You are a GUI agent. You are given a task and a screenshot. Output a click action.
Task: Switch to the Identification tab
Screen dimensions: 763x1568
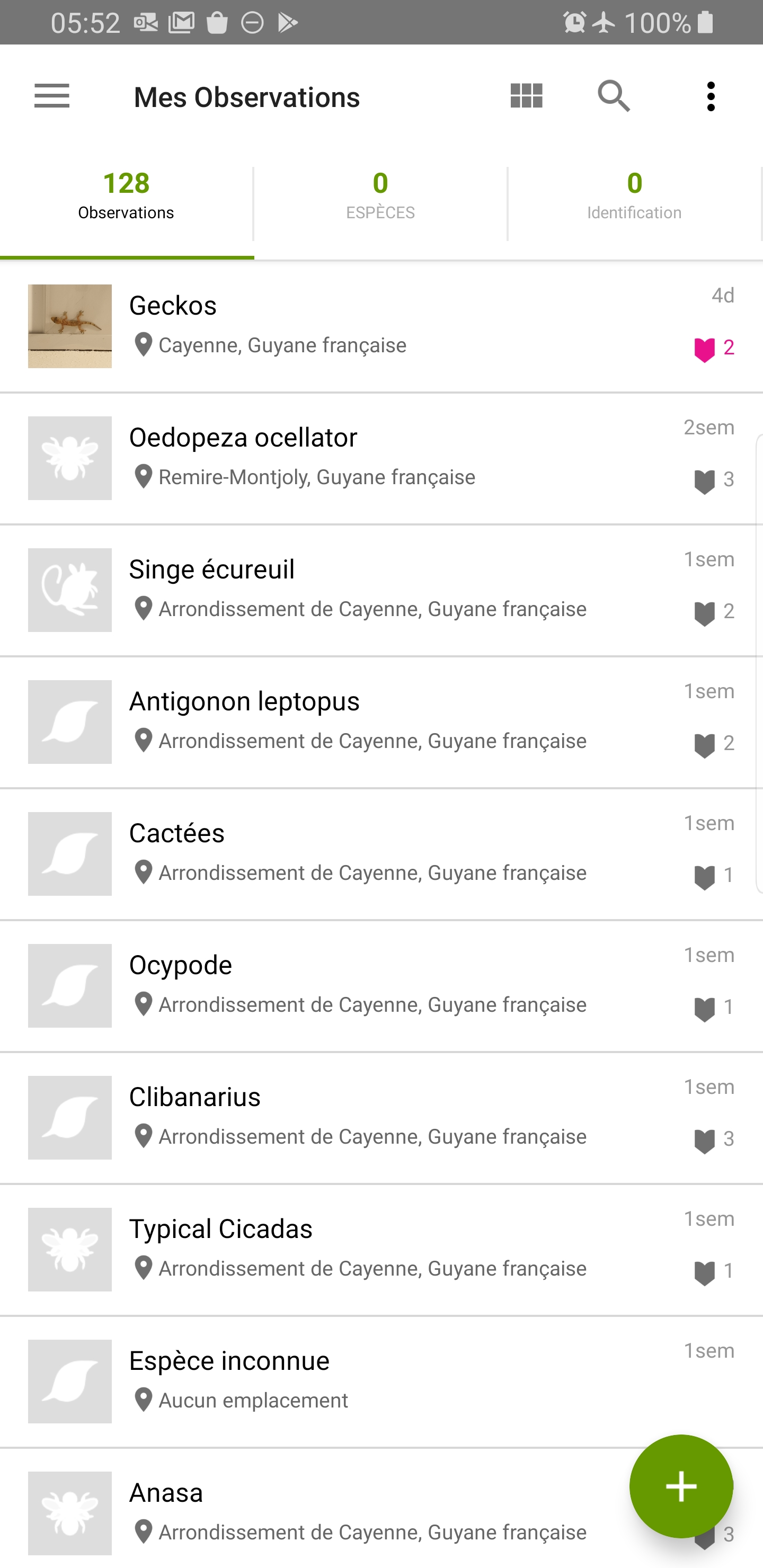click(x=634, y=195)
